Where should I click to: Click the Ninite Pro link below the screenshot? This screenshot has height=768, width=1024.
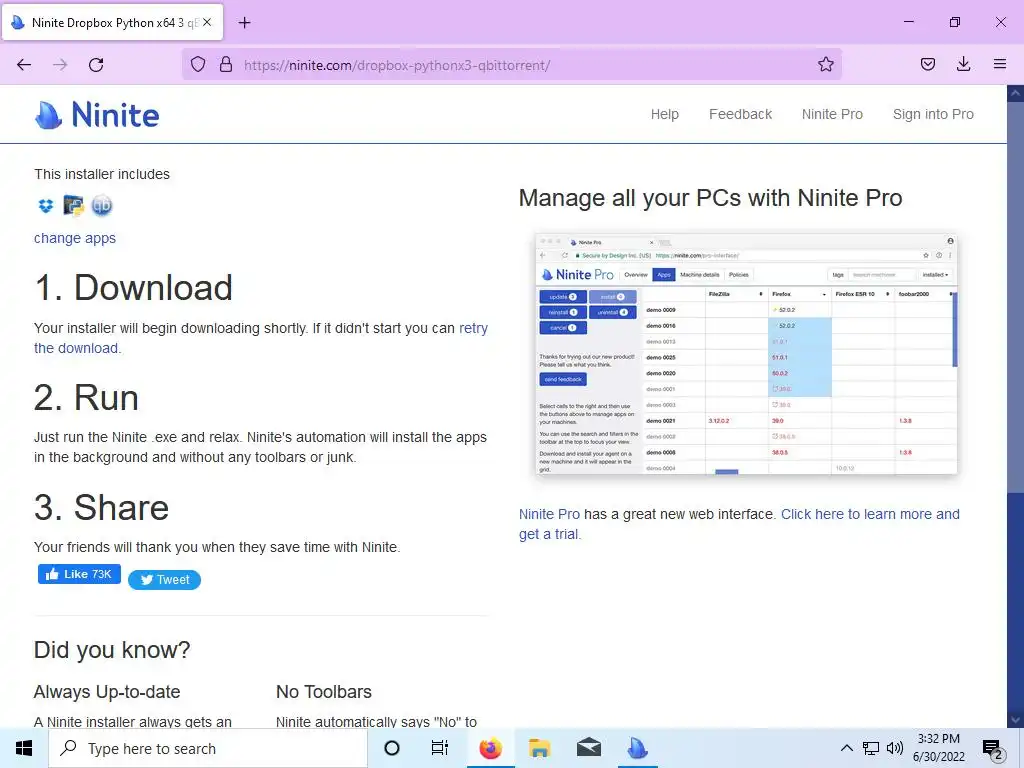(x=549, y=515)
